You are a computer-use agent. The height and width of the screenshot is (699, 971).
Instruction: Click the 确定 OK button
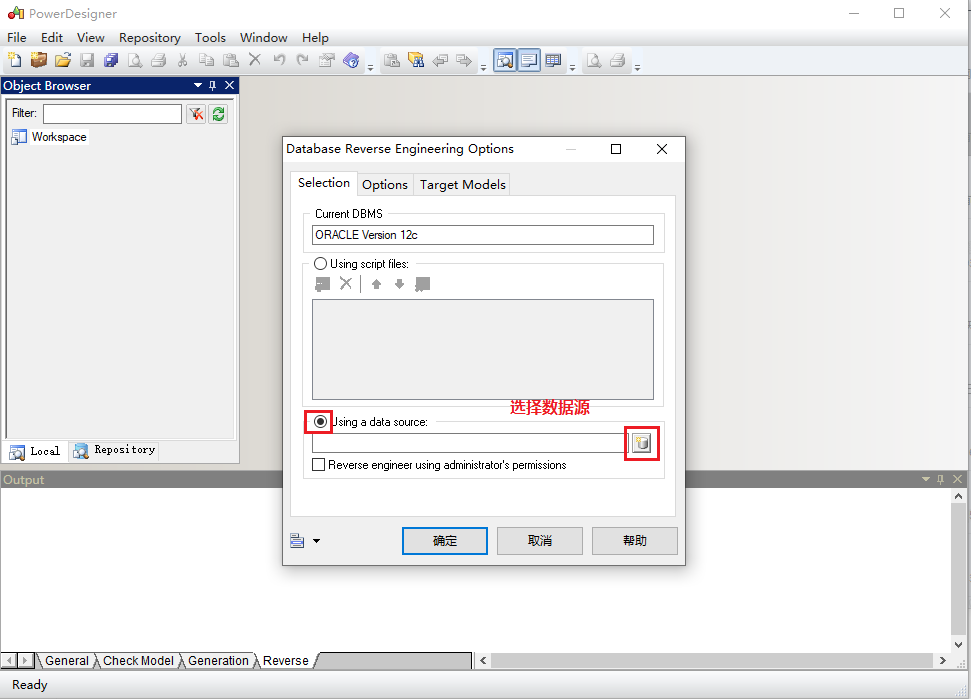point(445,541)
